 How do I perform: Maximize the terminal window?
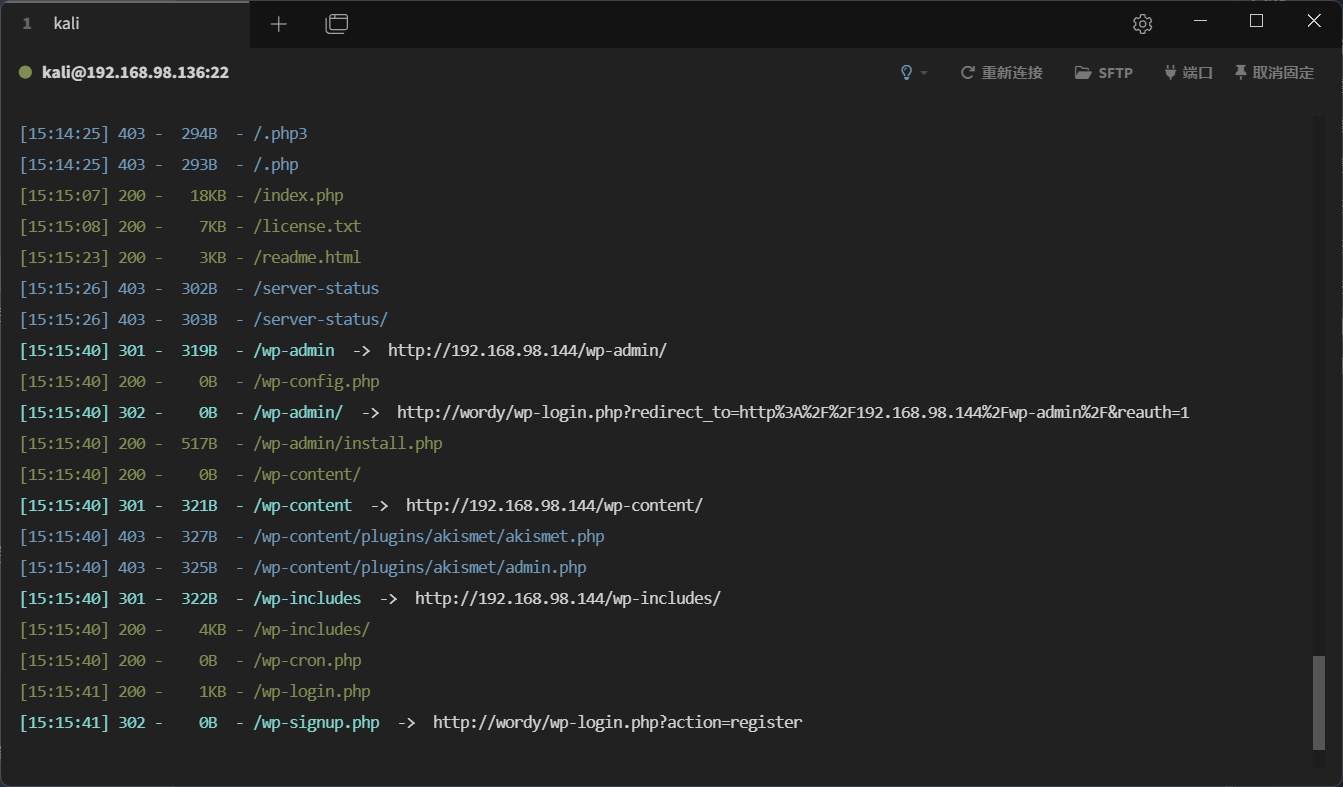[1257, 21]
